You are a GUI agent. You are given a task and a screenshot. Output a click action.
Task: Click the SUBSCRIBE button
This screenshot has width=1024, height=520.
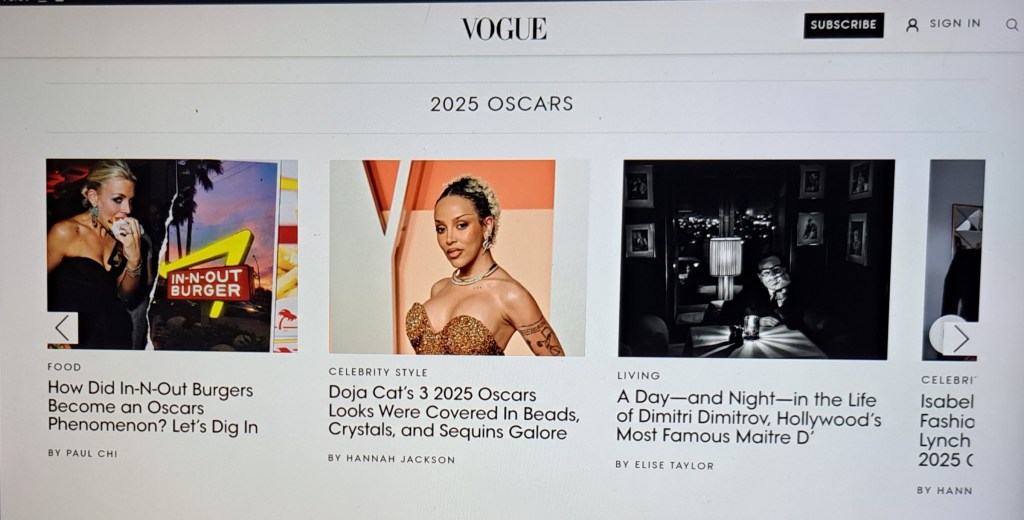coord(844,25)
